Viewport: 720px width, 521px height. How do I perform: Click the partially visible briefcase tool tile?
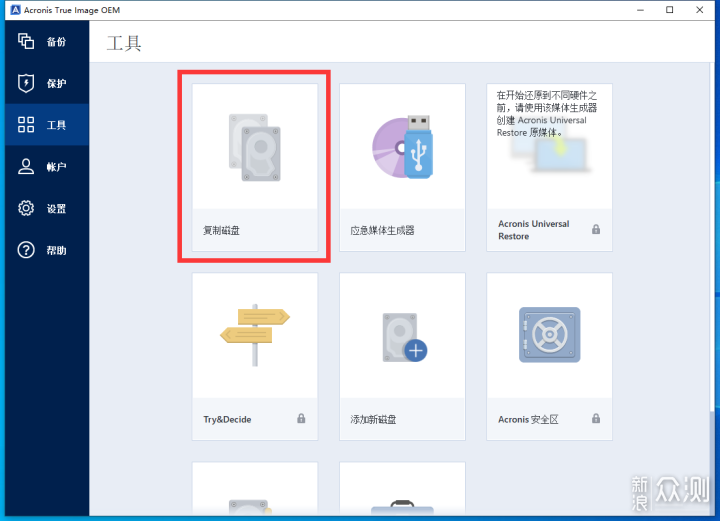point(402,488)
